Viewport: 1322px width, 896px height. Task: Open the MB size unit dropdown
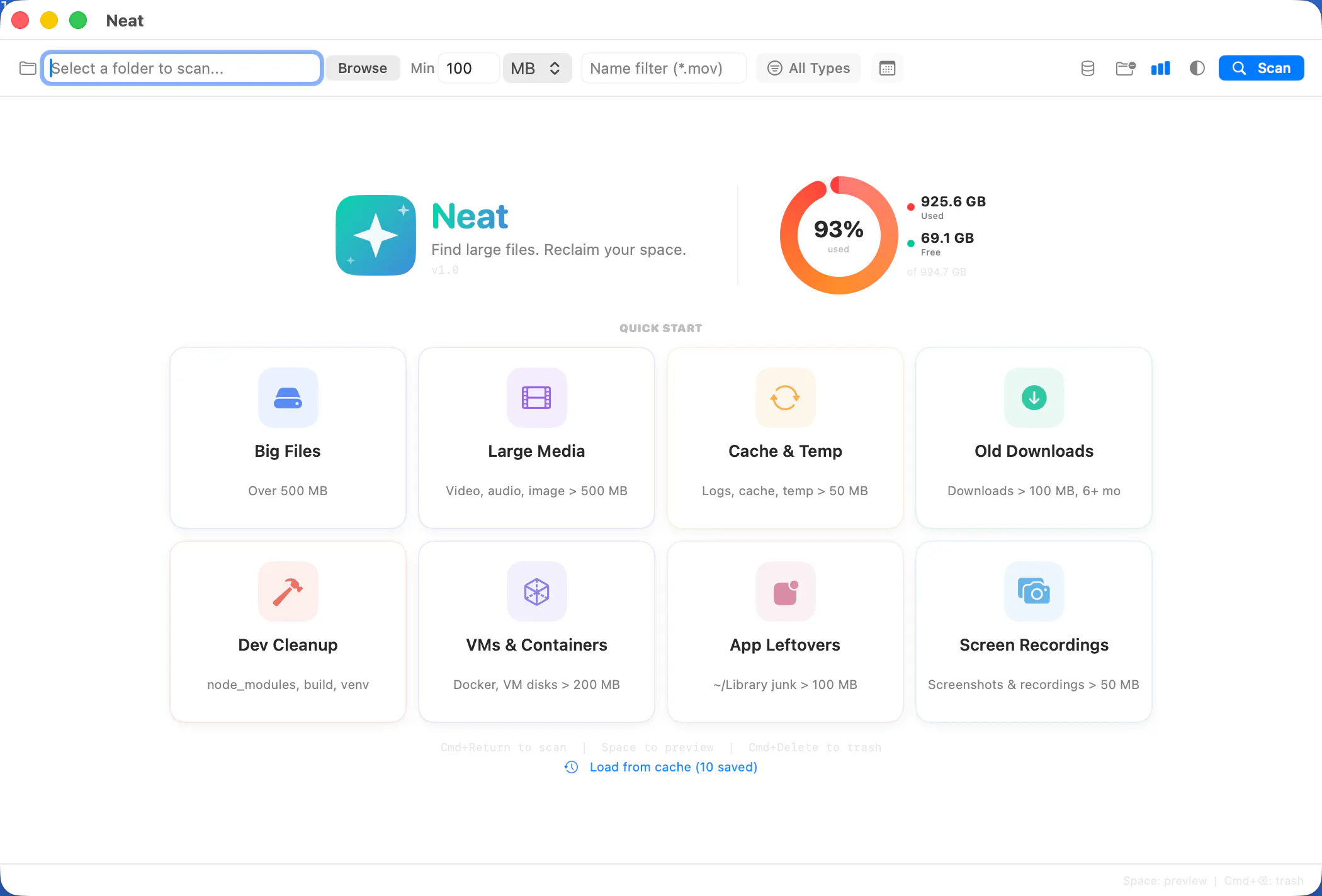coord(537,68)
